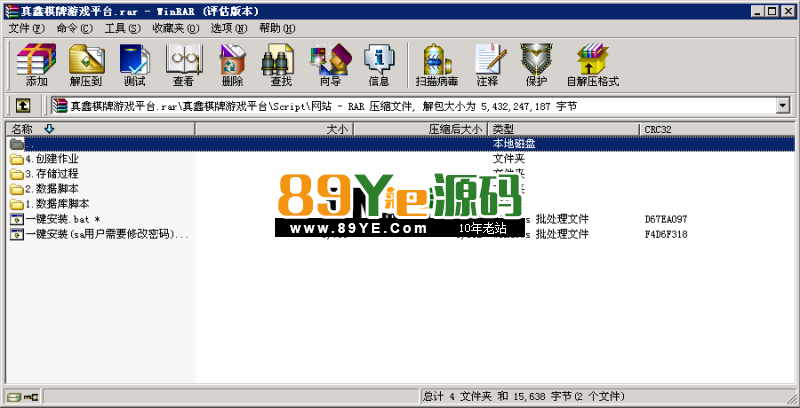800x408 pixels.
Task: Open the Find (查找) binoculars tool
Action: coord(281,65)
